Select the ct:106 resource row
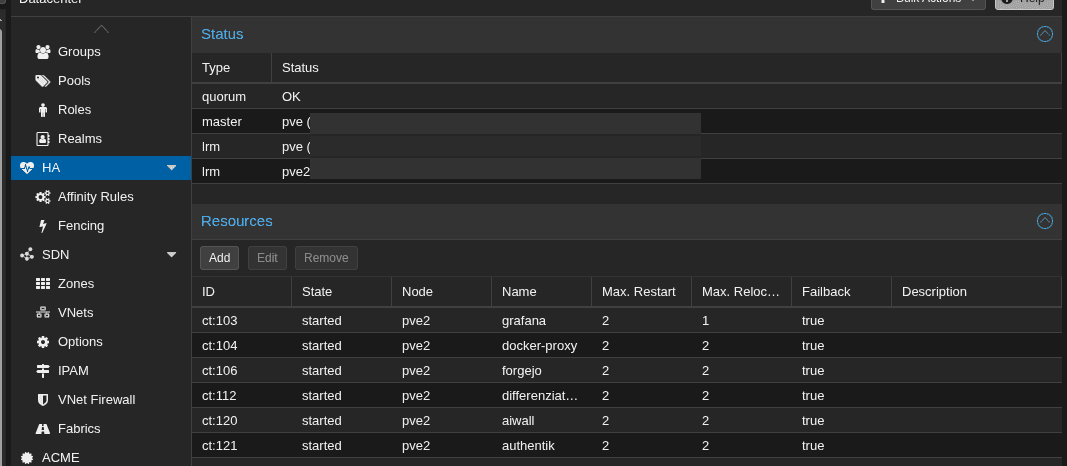The height and width of the screenshot is (466, 1067). (x=627, y=371)
